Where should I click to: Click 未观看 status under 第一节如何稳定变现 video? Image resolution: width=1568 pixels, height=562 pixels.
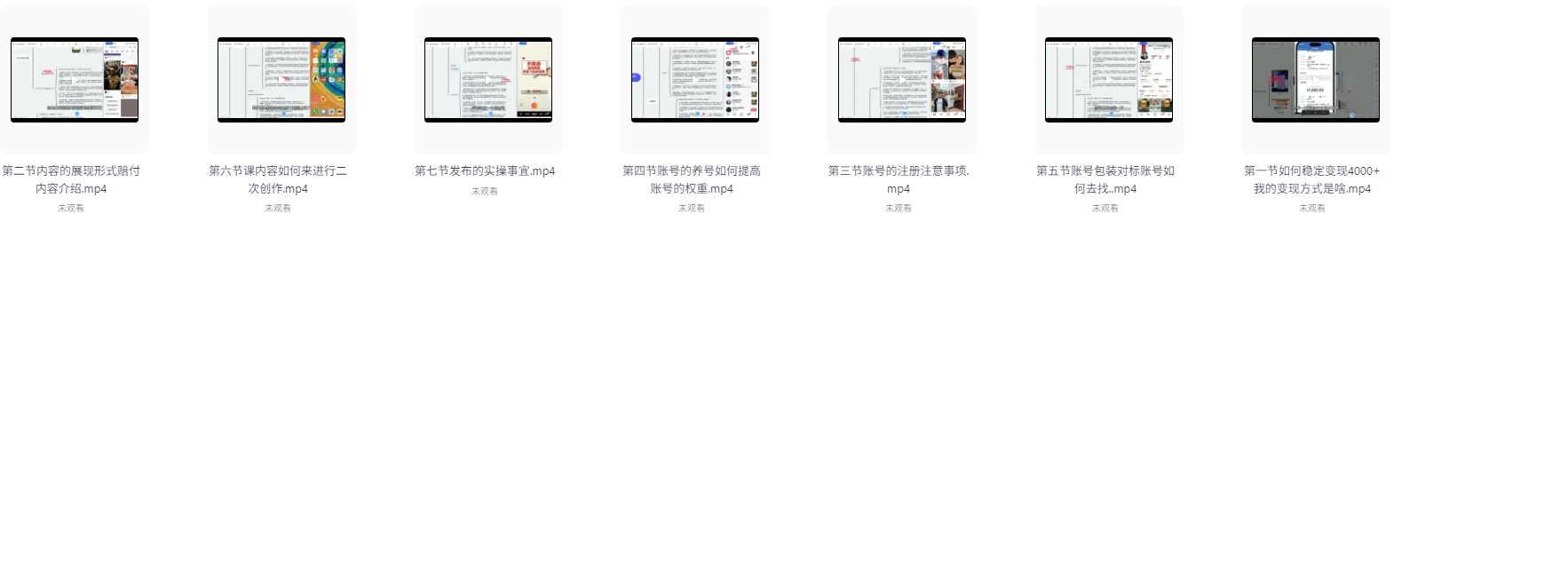click(x=1312, y=208)
